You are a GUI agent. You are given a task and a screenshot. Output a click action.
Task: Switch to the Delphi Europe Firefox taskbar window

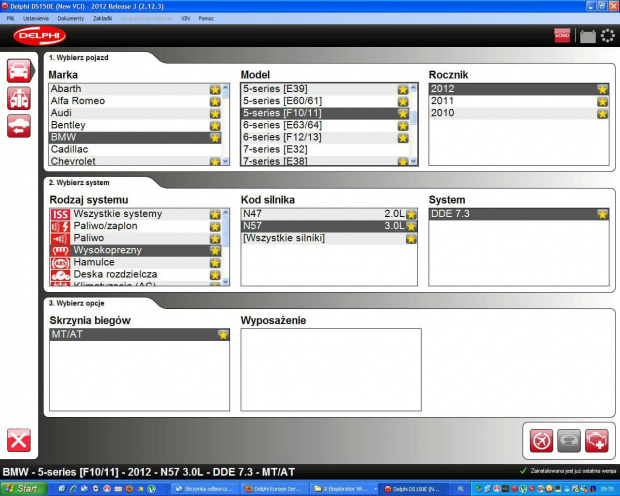(273, 489)
